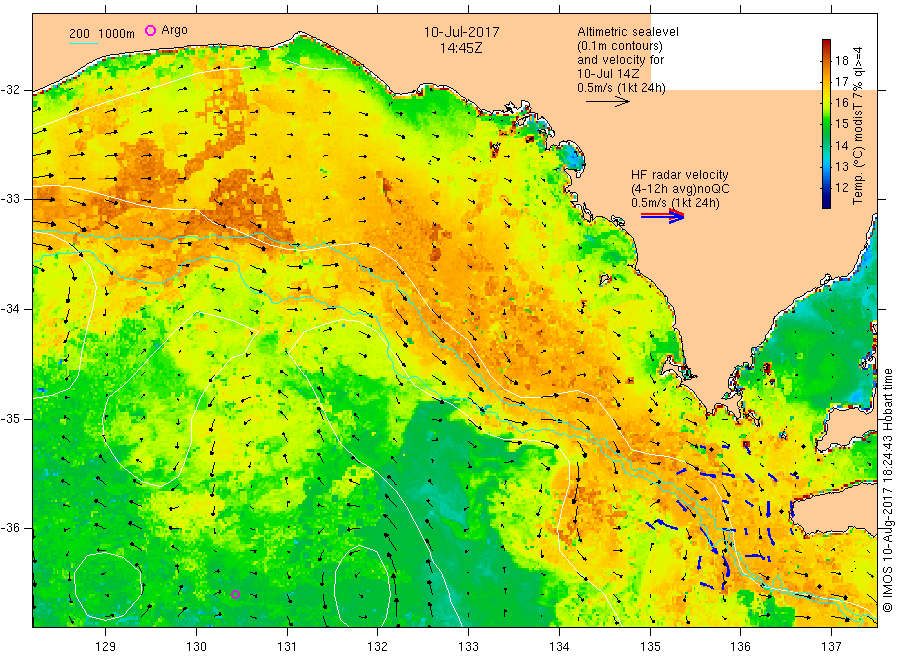Click the cyan 200m contour legend line
The width and height of the screenshot is (900, 660).
[83, 43]
